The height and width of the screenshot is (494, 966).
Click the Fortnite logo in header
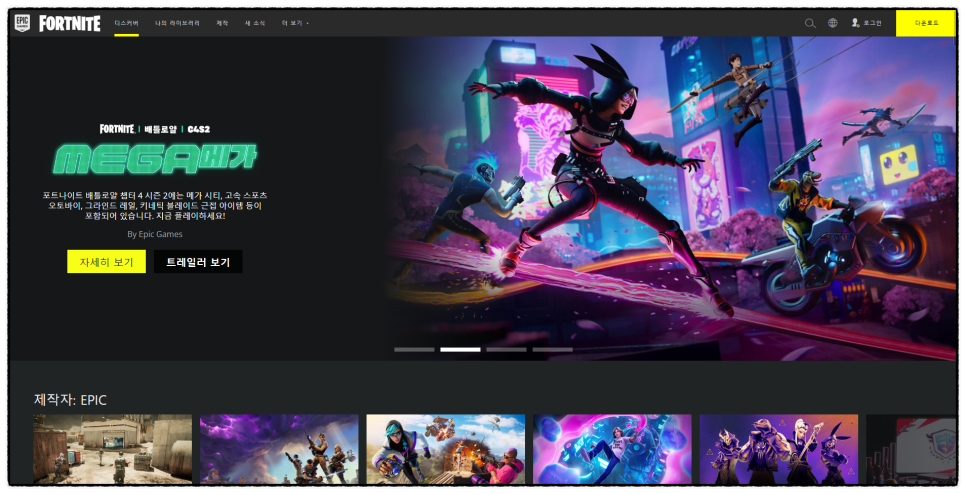click(70, 23)
